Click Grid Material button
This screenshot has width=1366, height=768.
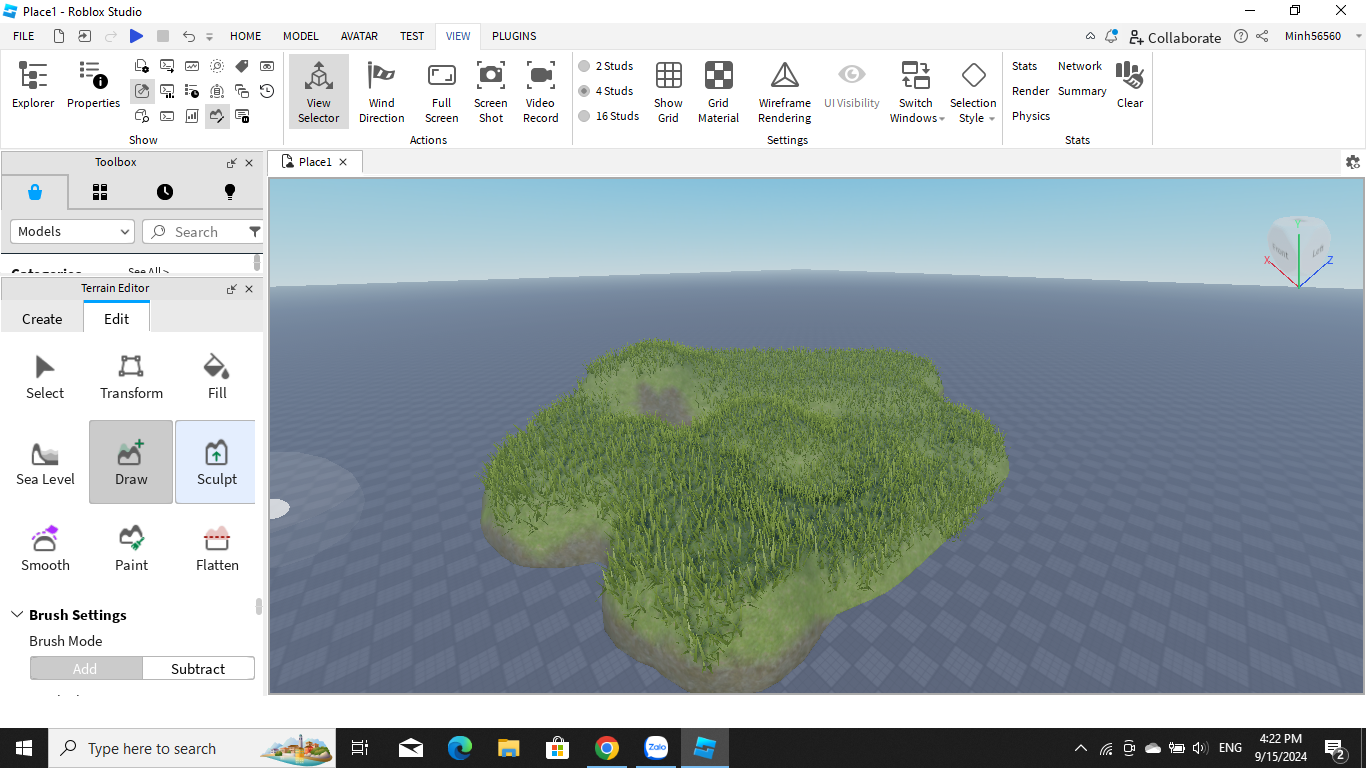point(718,91)
